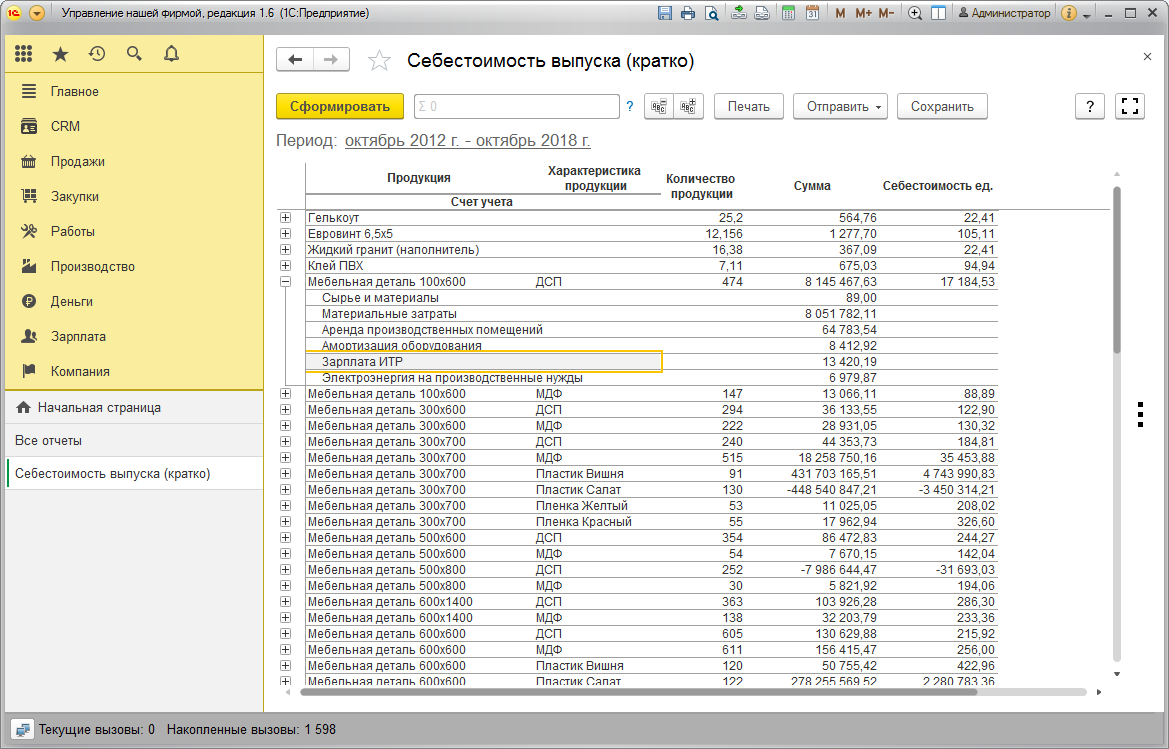This screenshot has height=749, width=1169.
Task: Go back with the left arrow button
Action: 295,60
